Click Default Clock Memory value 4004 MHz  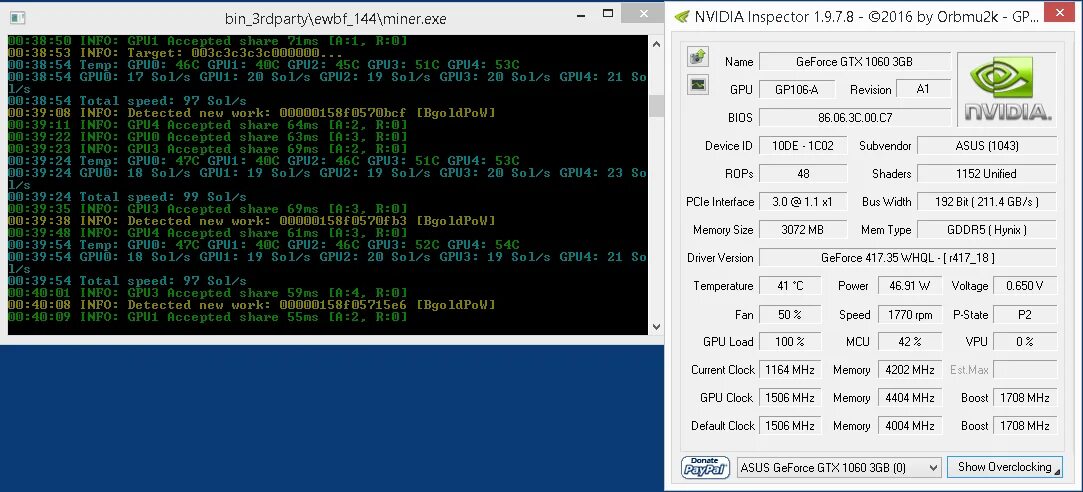(910, 426)
